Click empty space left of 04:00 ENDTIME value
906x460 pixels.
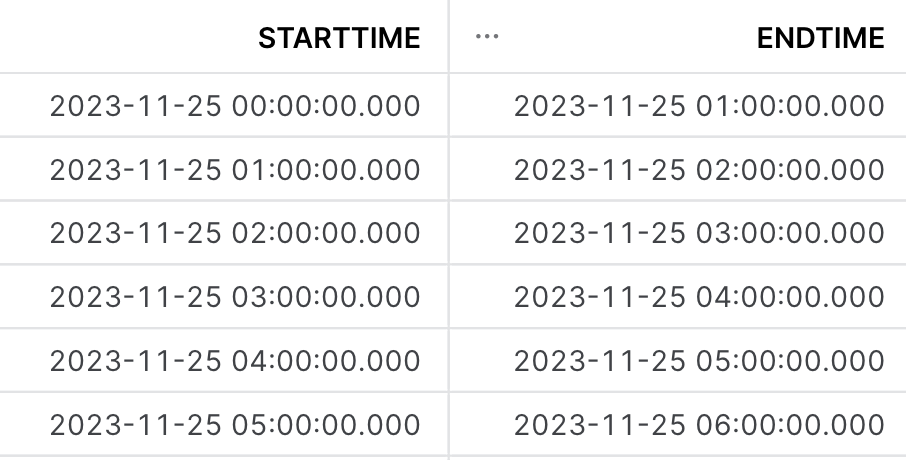click(482, 296)
